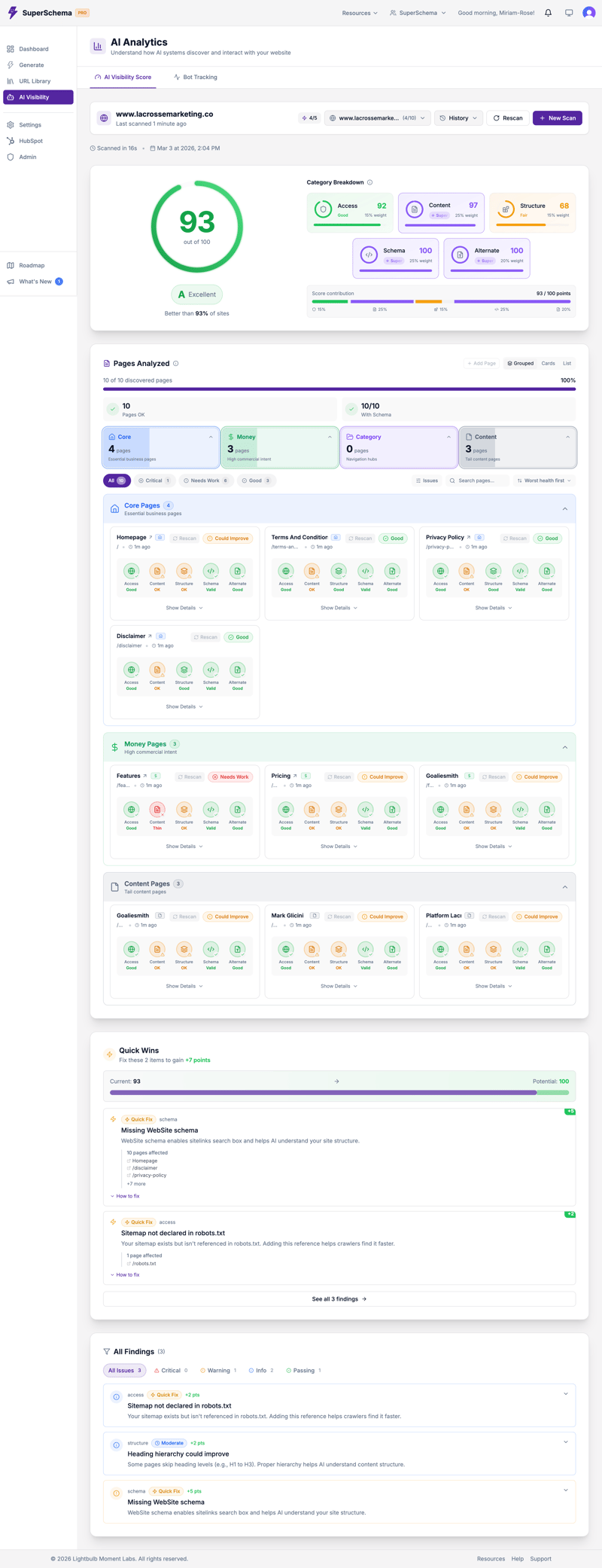602x1568 pixels.
Task: Click the notifications bell icon
Action: tap(548, 13)
